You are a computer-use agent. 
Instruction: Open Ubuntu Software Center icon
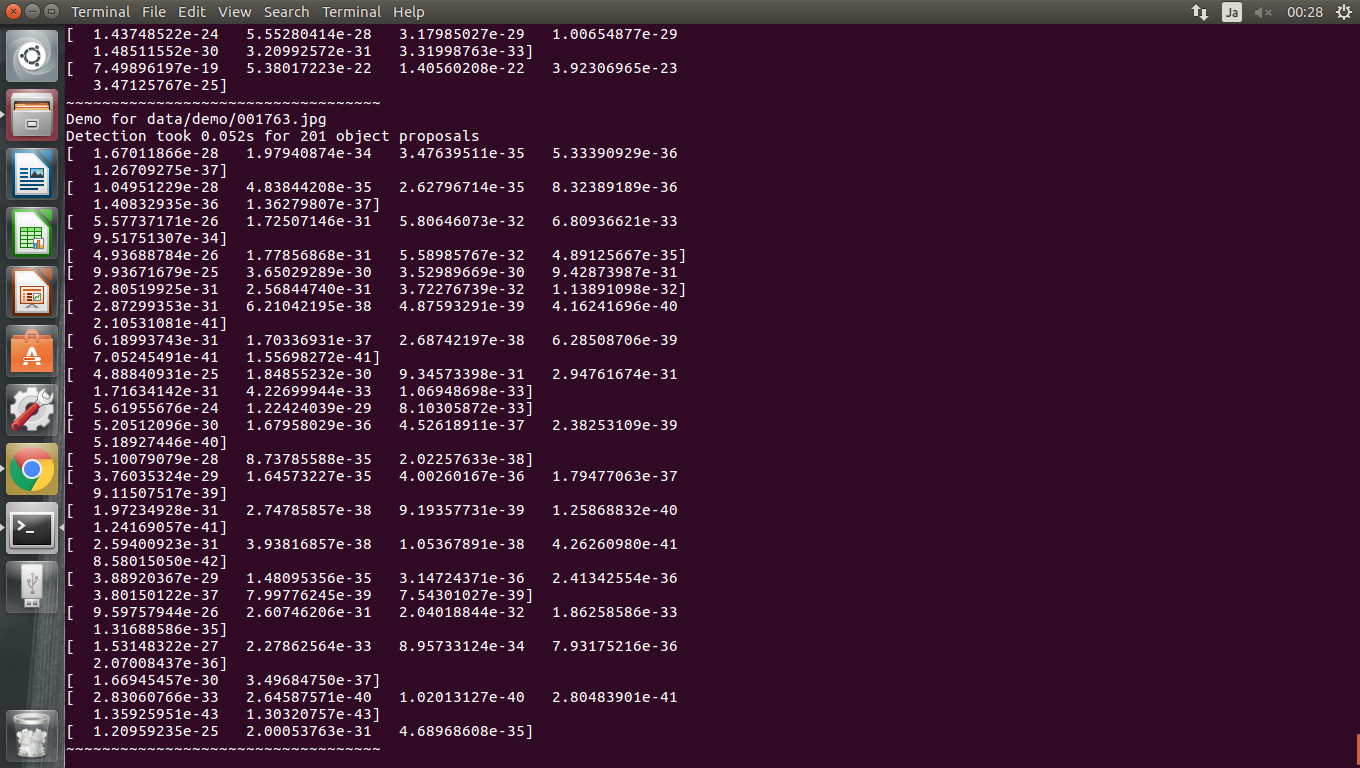tap(32, 351)
